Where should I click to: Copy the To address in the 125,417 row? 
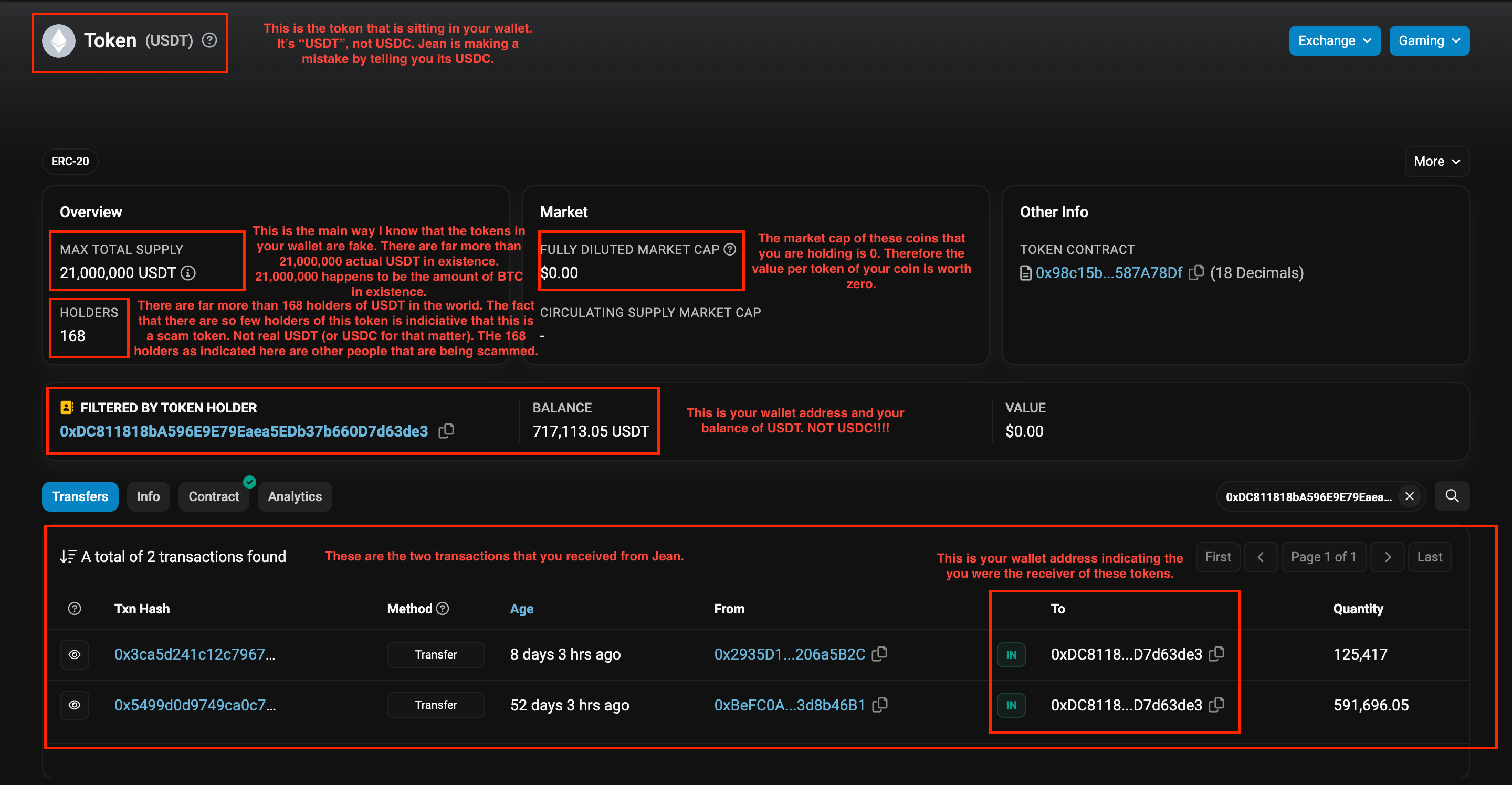1216,654
